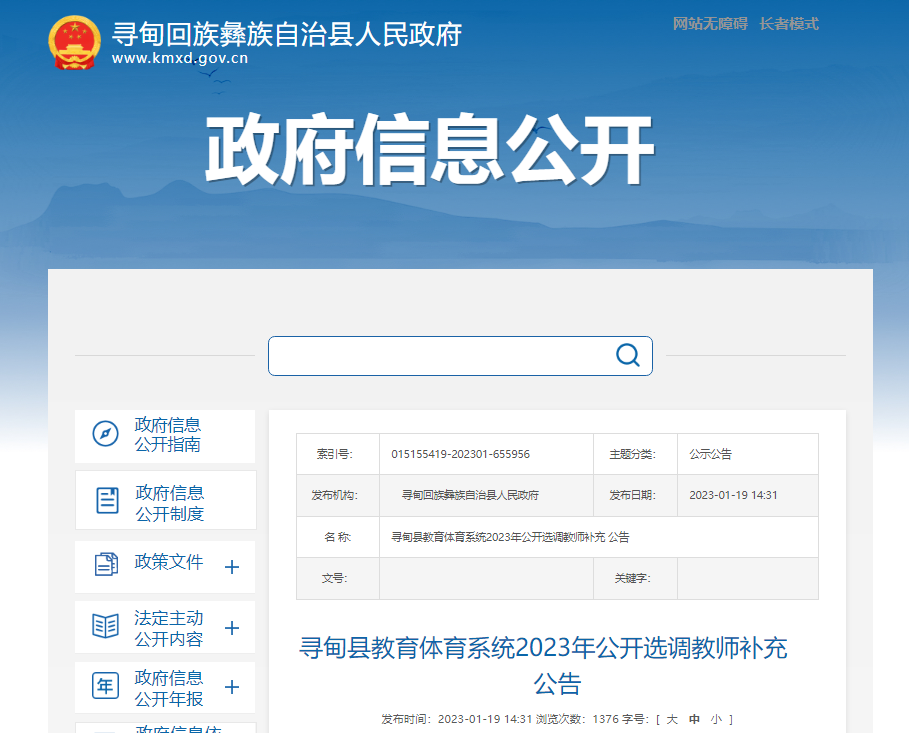Click the open book icon for 法定主动公开内容
This screenshot has width=909, height=733.
(x=106, y=626)
